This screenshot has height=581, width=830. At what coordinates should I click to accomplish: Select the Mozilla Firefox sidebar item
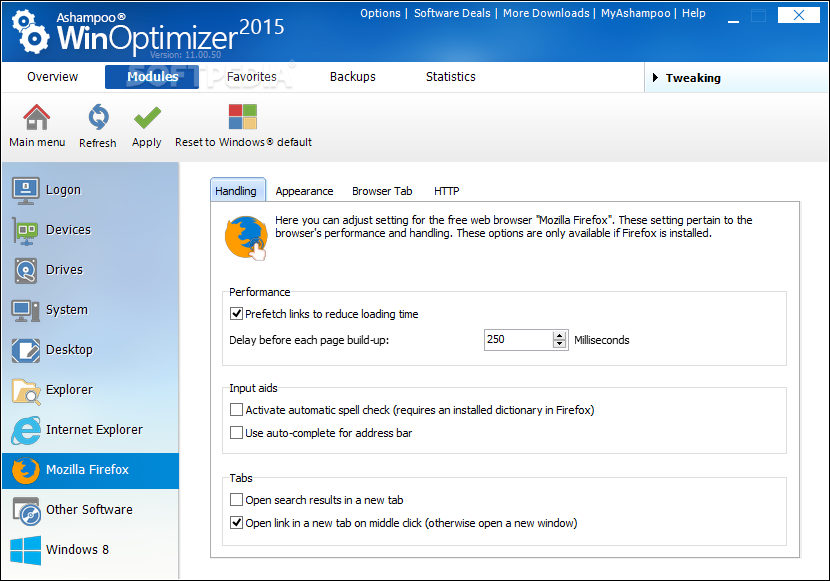[x=91, y=470]
